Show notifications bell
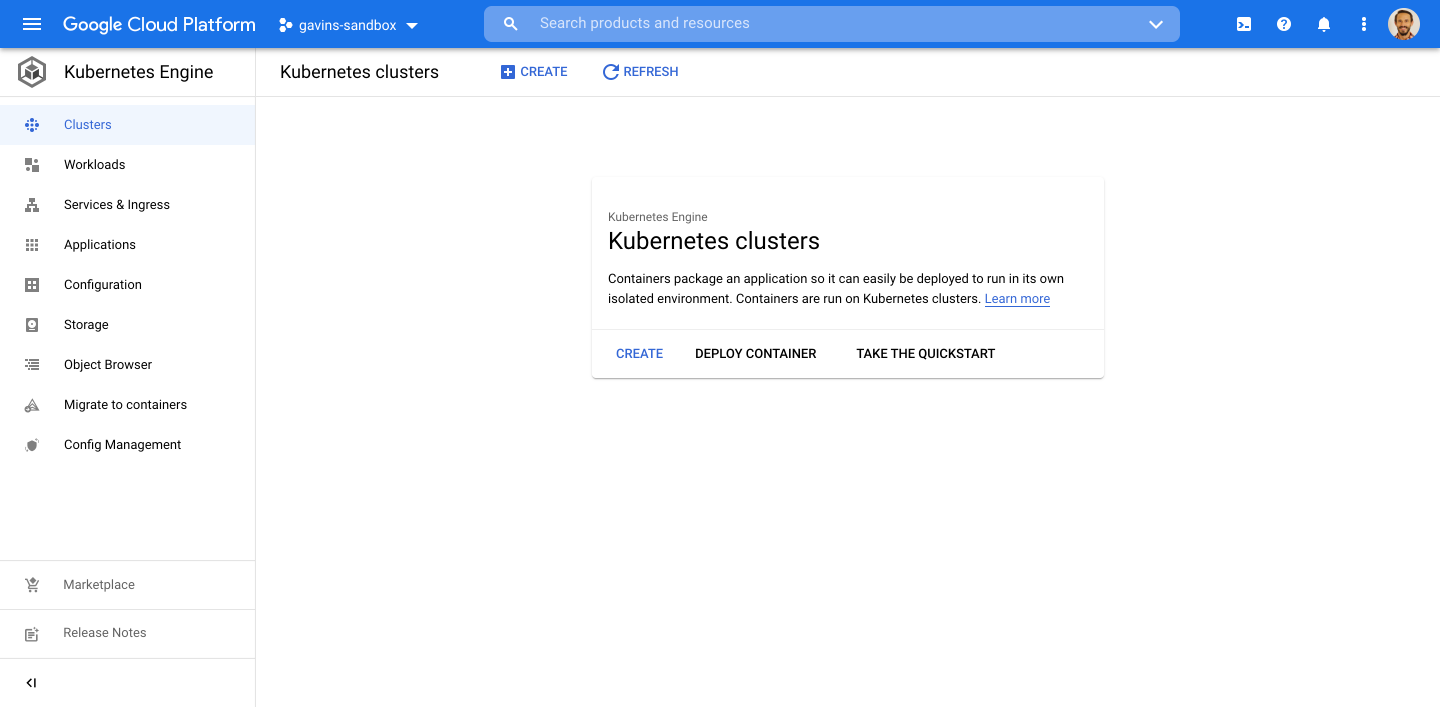The image size is (1440, 707). (1324, 24)
